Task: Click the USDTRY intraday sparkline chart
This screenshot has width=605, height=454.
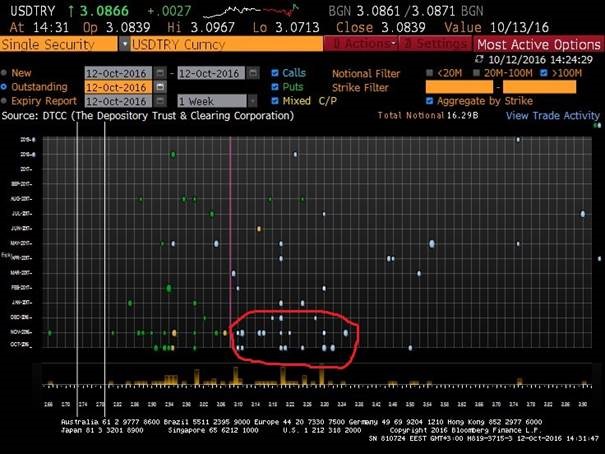Action: click(x=251, y=11)
